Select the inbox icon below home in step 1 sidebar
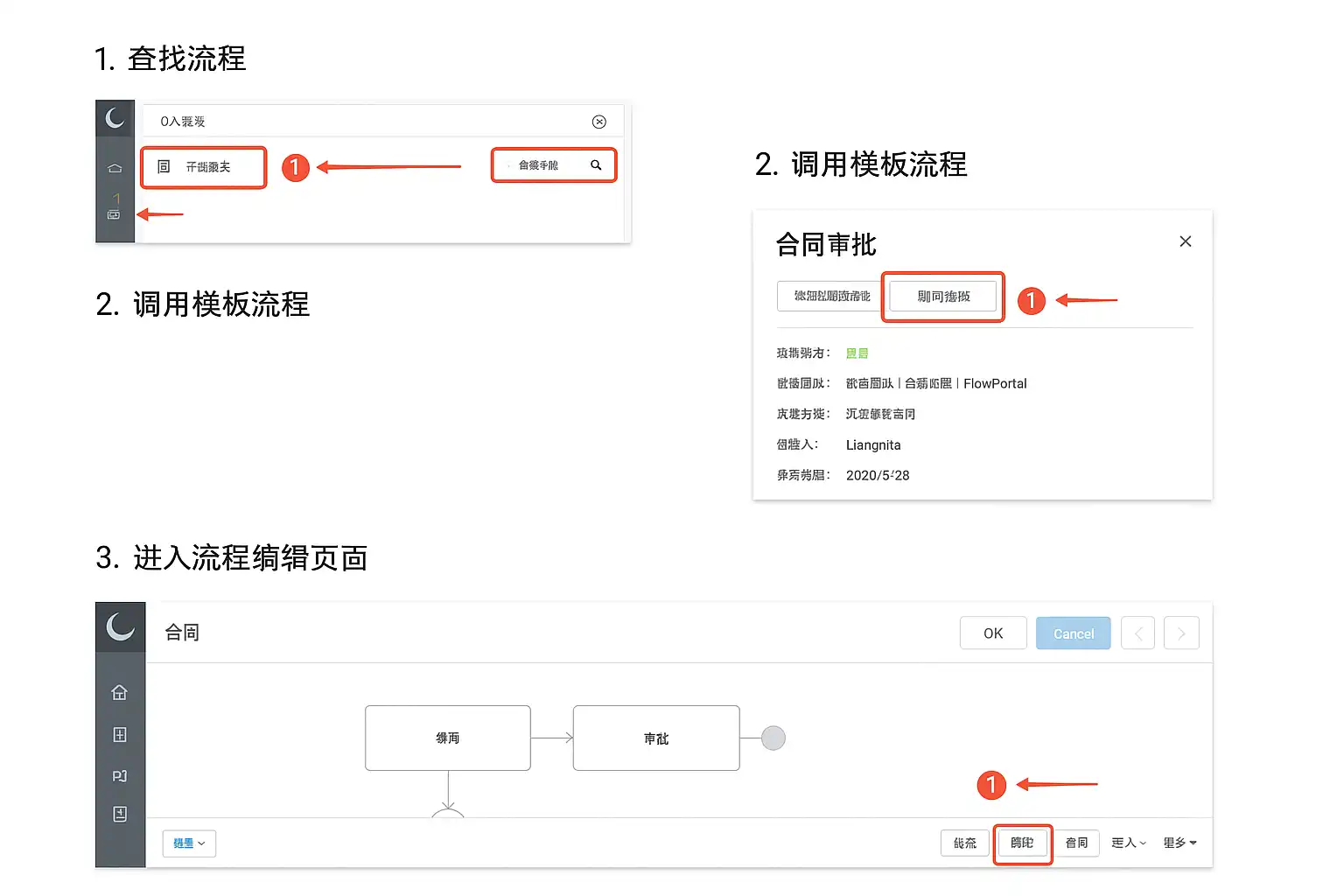Screen dimensions: 1344x896 pos(114,214)
